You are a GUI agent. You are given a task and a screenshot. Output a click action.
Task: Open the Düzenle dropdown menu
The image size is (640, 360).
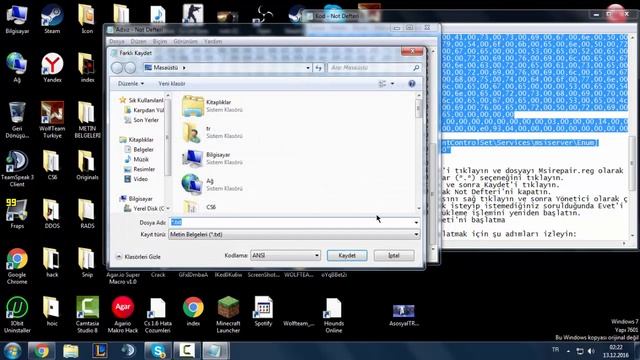coord(131,84)
